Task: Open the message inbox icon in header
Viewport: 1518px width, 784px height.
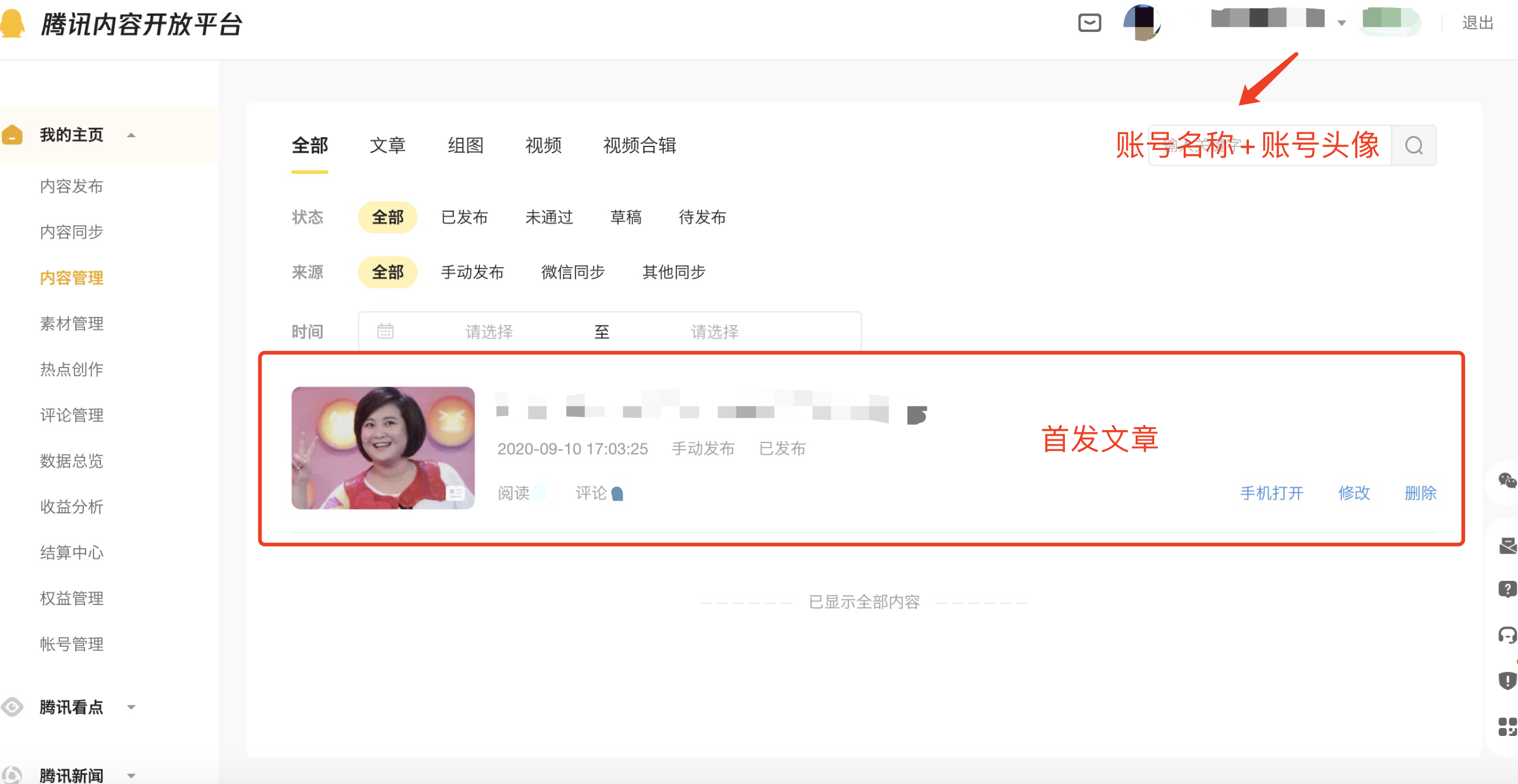Action: [x=1090, y=23]
